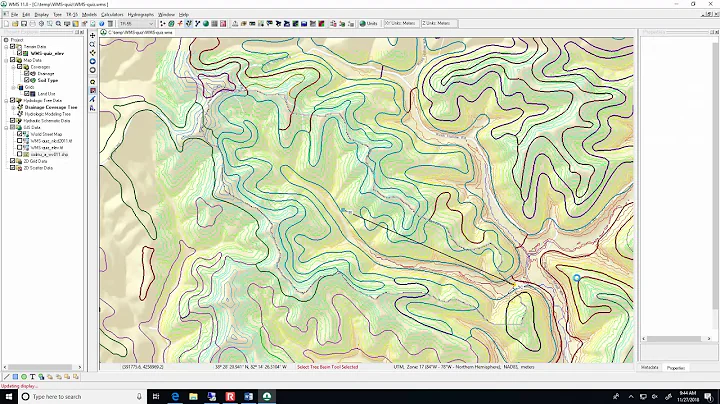Click Project Explorer horizontal scrollbar
Image resolution: width=720 pixels, height=404 pixels.
pyautogui.click(x=42, y=367)
